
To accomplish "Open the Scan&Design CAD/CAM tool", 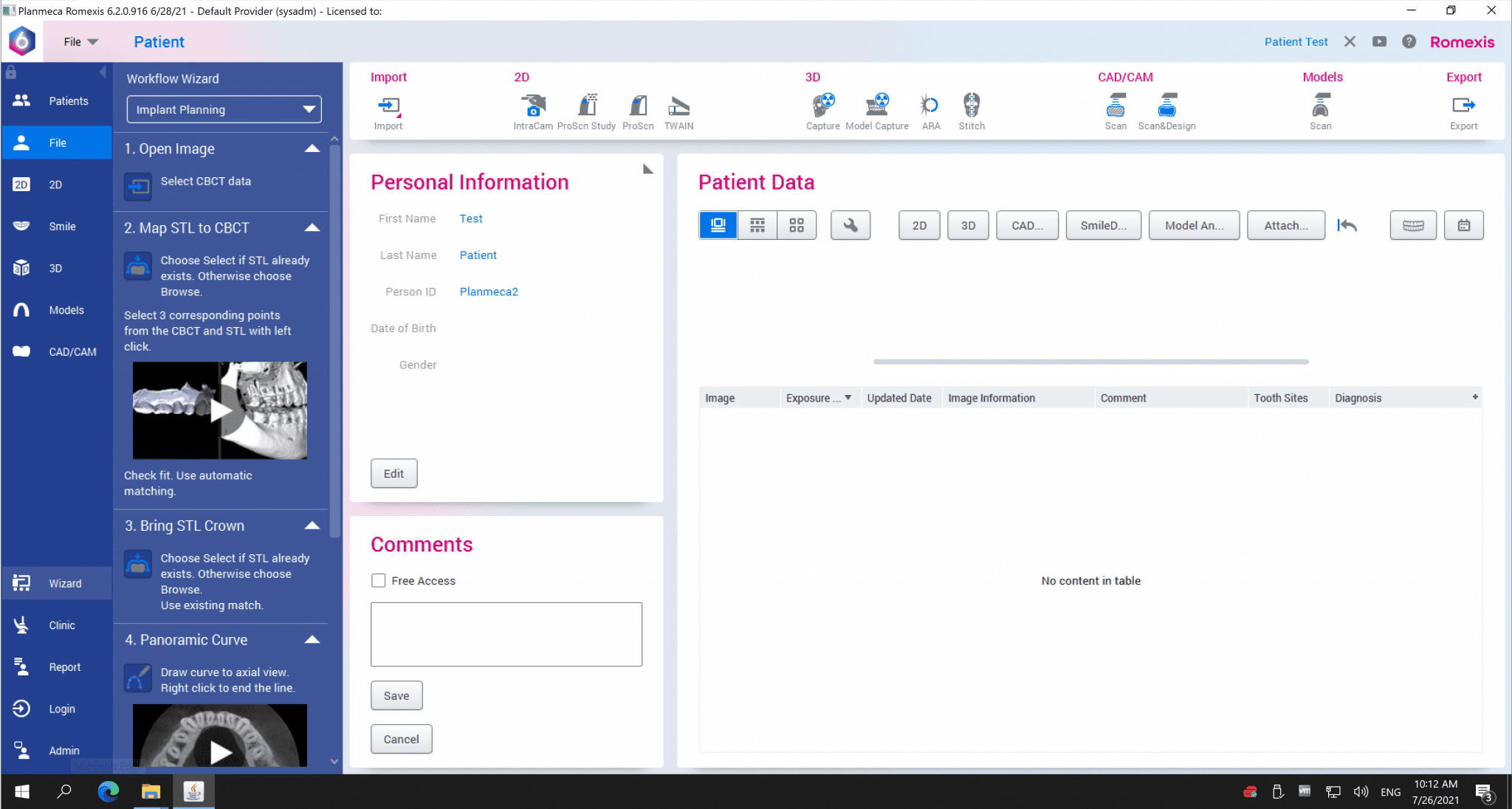I will point(1166,106).
